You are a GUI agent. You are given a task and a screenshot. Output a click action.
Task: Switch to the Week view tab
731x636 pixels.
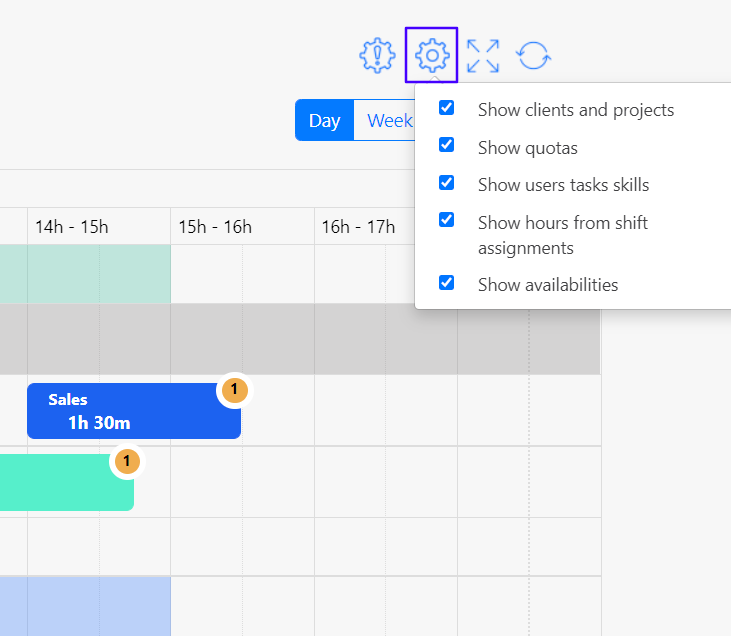(388, 121)
